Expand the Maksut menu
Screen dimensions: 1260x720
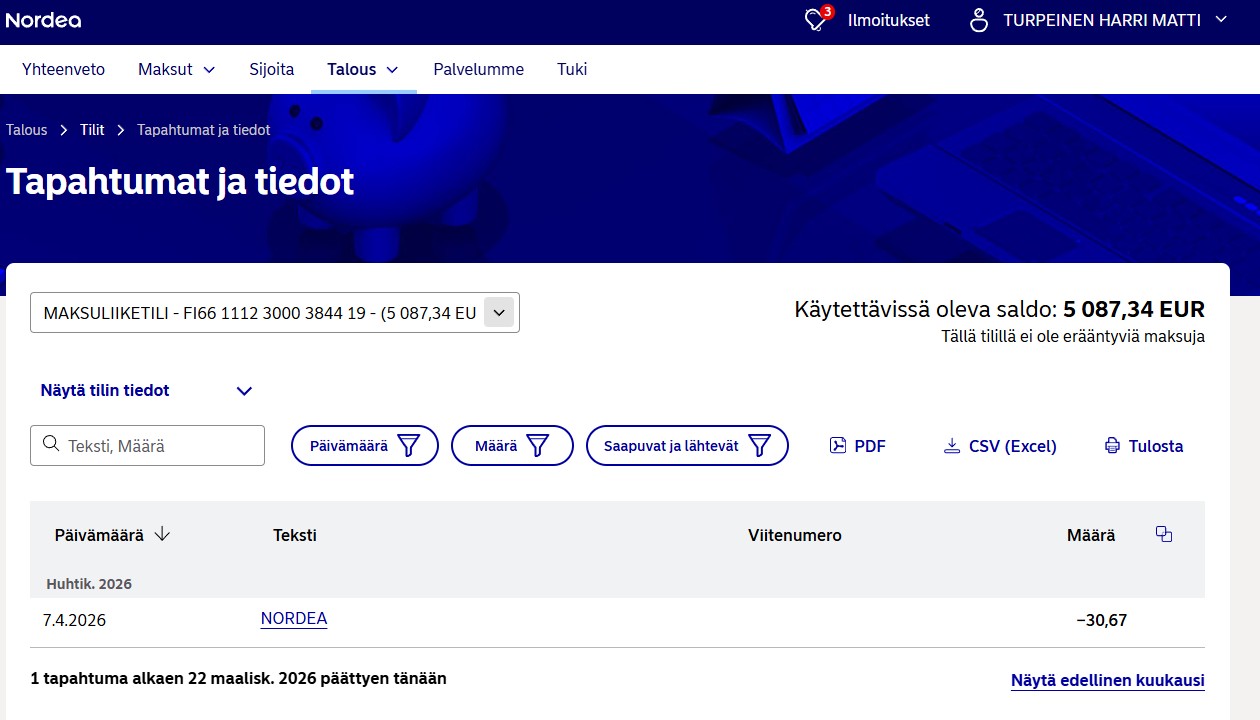click(x=177, y=69)
